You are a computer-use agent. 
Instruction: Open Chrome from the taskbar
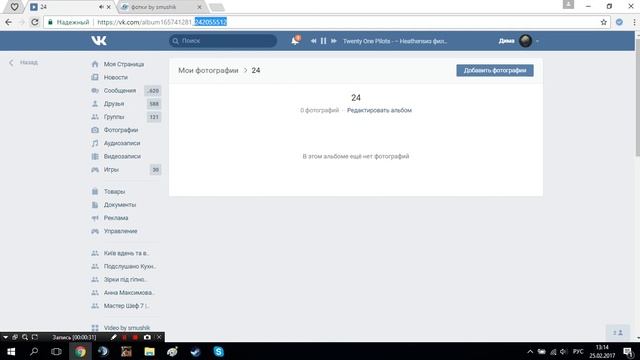pos(80,351)
